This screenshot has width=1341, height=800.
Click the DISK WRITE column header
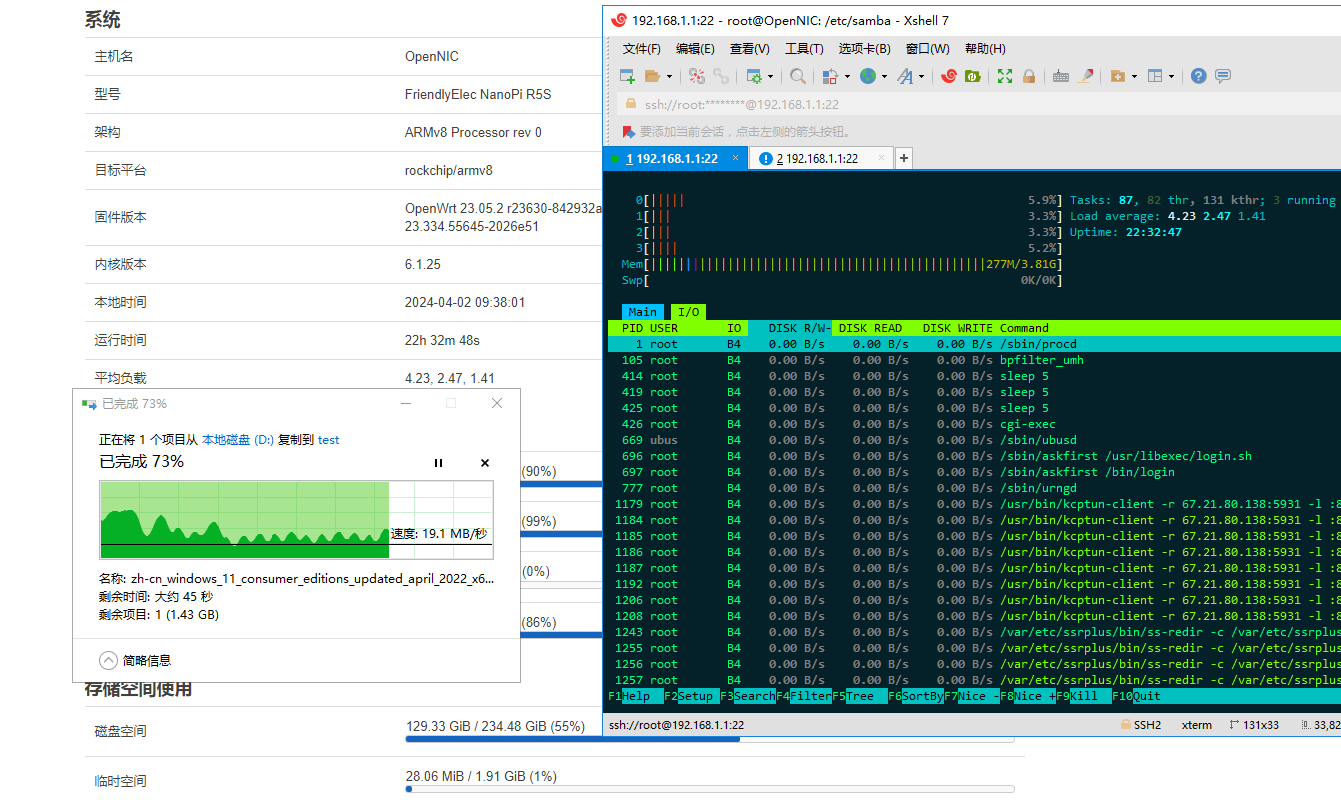(957, 328)
